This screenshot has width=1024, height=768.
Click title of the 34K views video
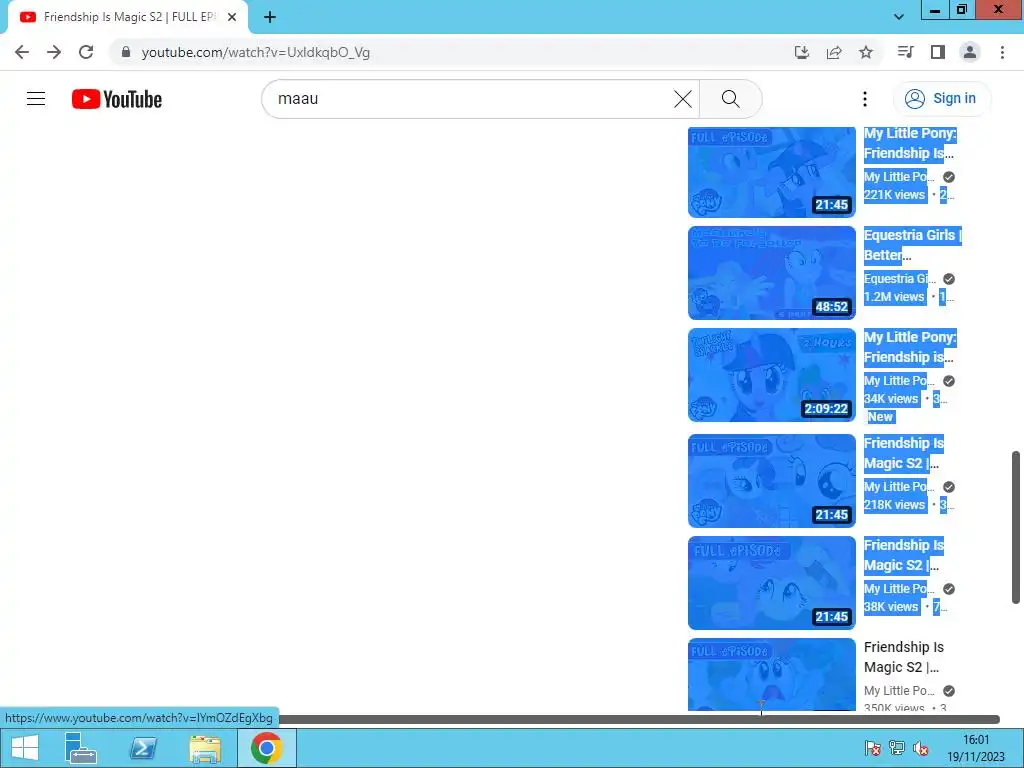click(x=910, y=347)
